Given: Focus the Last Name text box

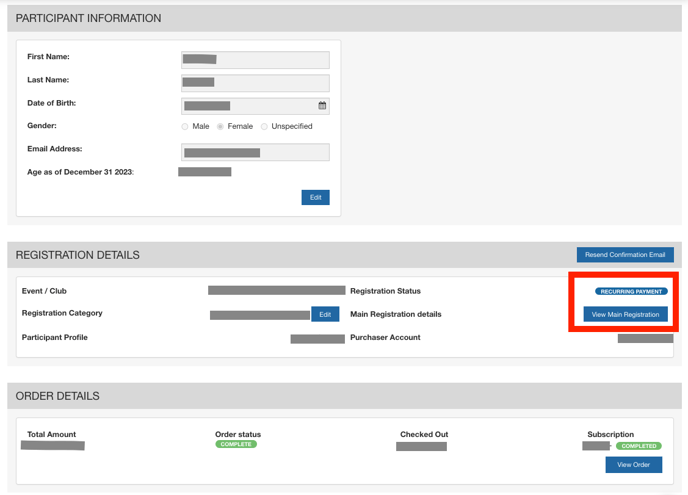Looking at the screenshot, I should coord(255,83).
